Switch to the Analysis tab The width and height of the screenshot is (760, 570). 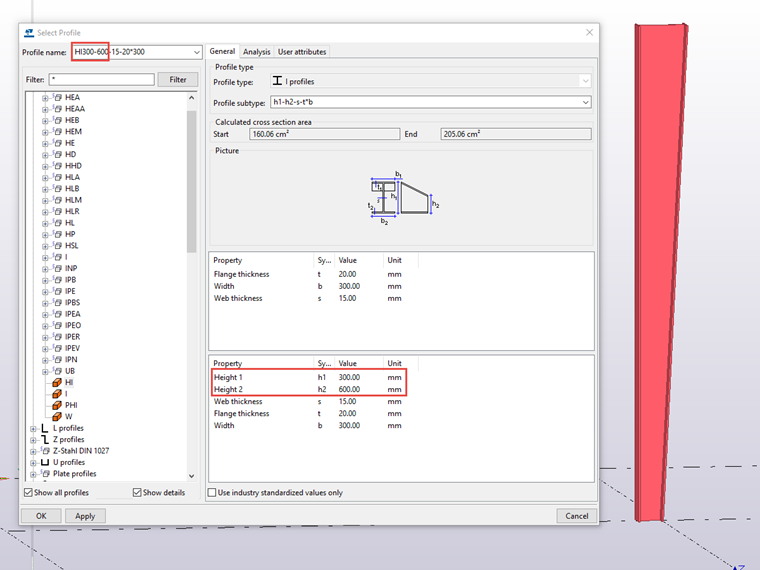256,52
